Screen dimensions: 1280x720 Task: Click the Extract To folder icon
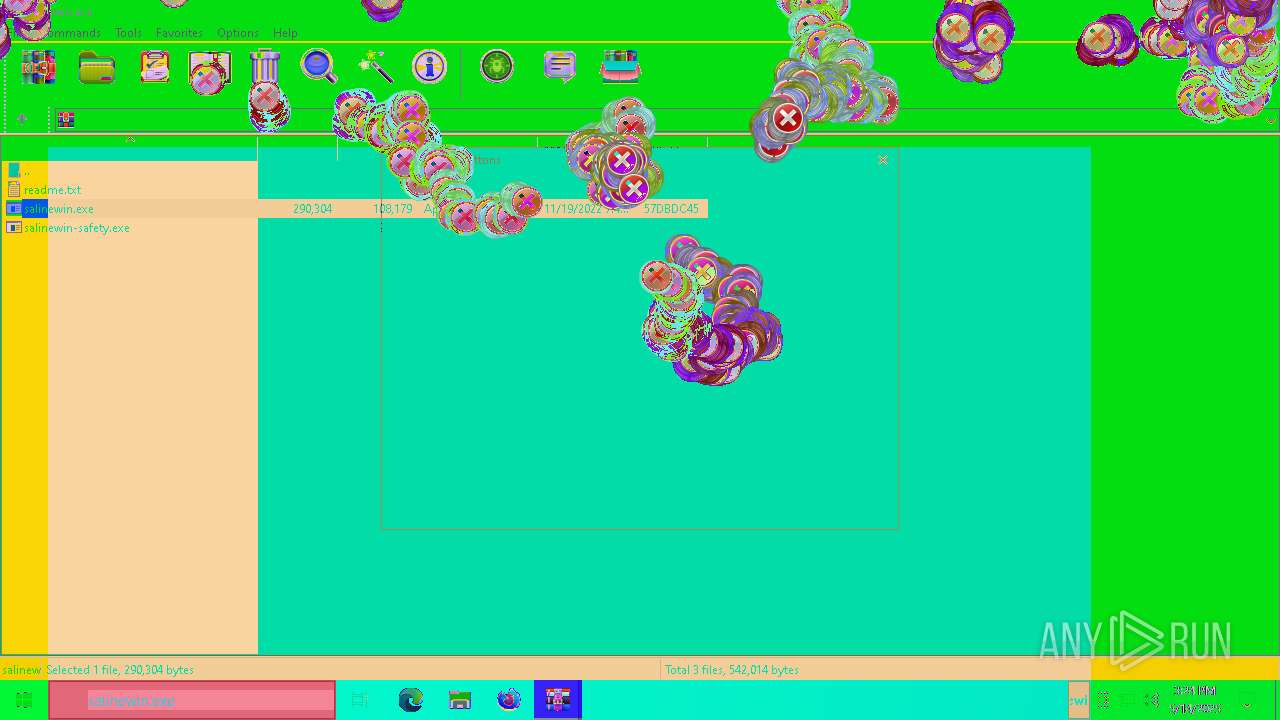(x=97, y=67)
